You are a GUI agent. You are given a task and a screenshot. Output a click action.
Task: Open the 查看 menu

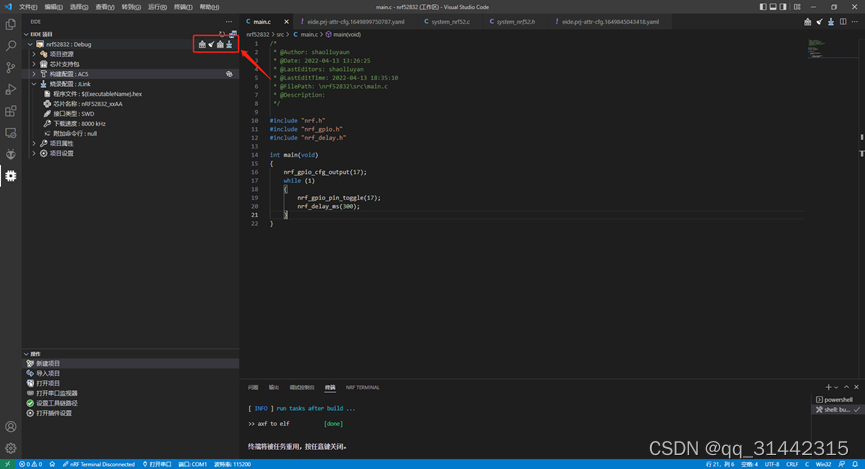(x=104, y=7)
